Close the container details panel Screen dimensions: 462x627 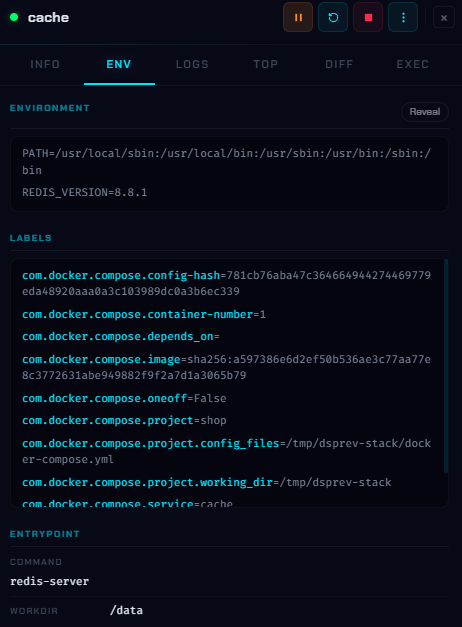click(444, 18)
